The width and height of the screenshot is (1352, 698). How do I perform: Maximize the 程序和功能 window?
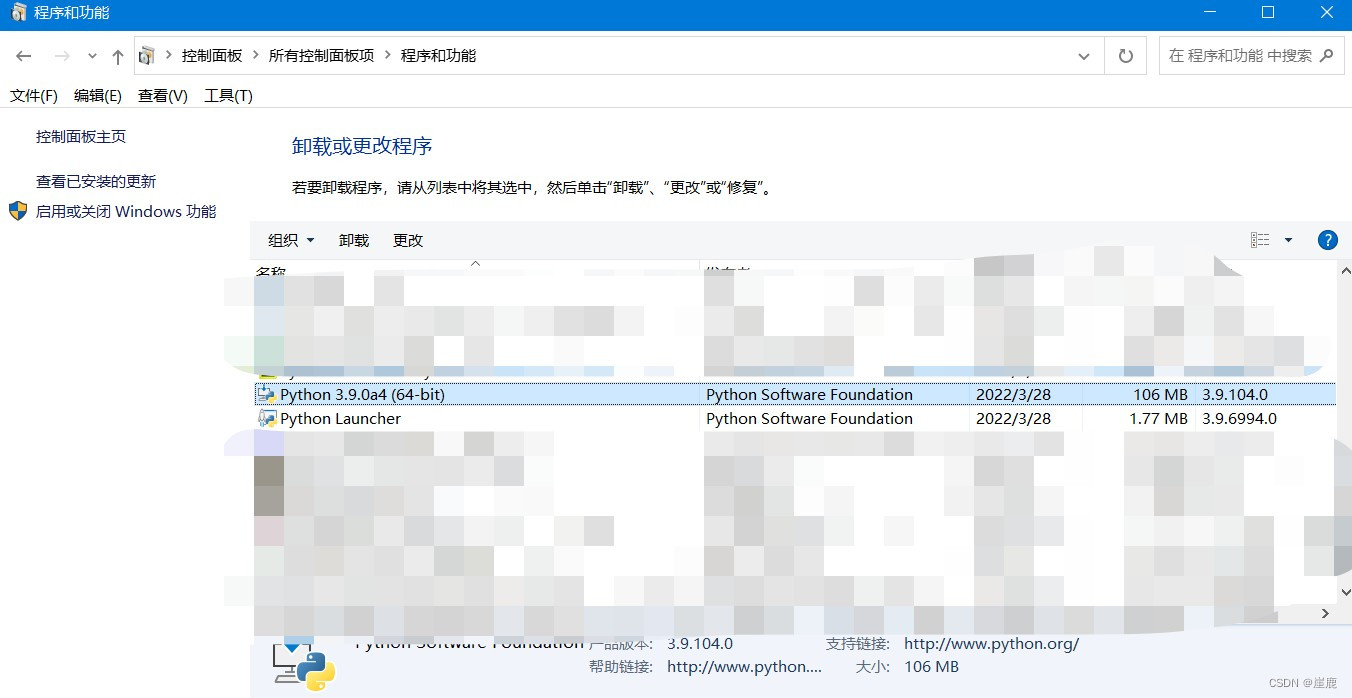tap(1268, 12)
